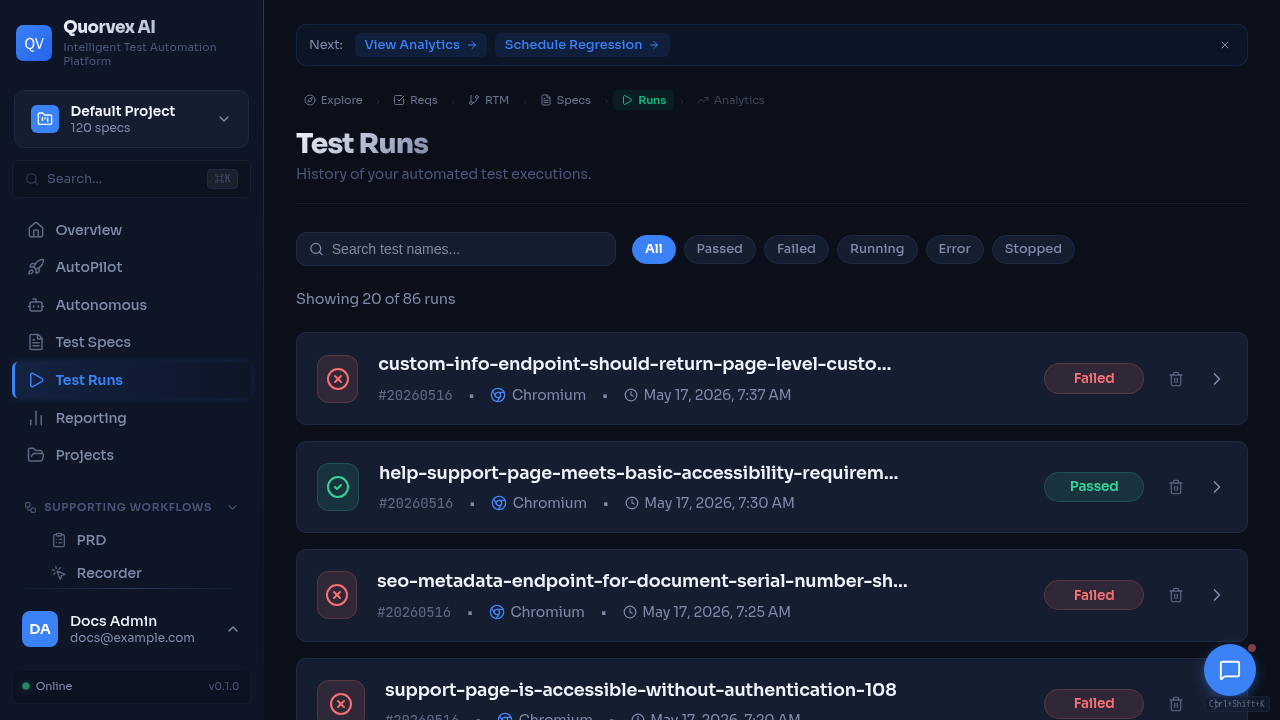Image resolution: width=1280 pixels, height=720 pixels.
Task: Click the Passed badge on help-support-page run
Action: (1094, 487)
